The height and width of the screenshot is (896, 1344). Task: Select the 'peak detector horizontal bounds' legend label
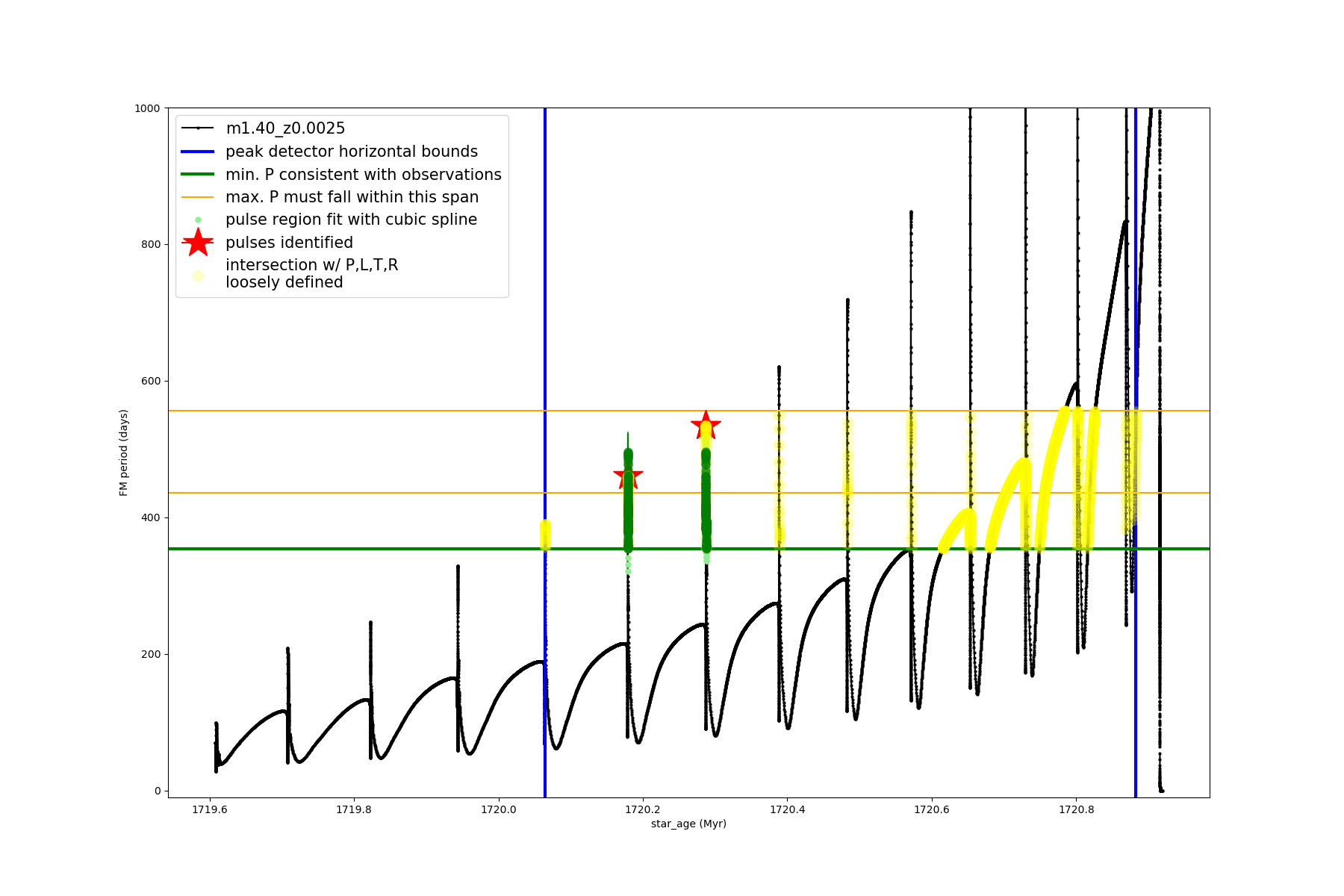tap(352, 152)
